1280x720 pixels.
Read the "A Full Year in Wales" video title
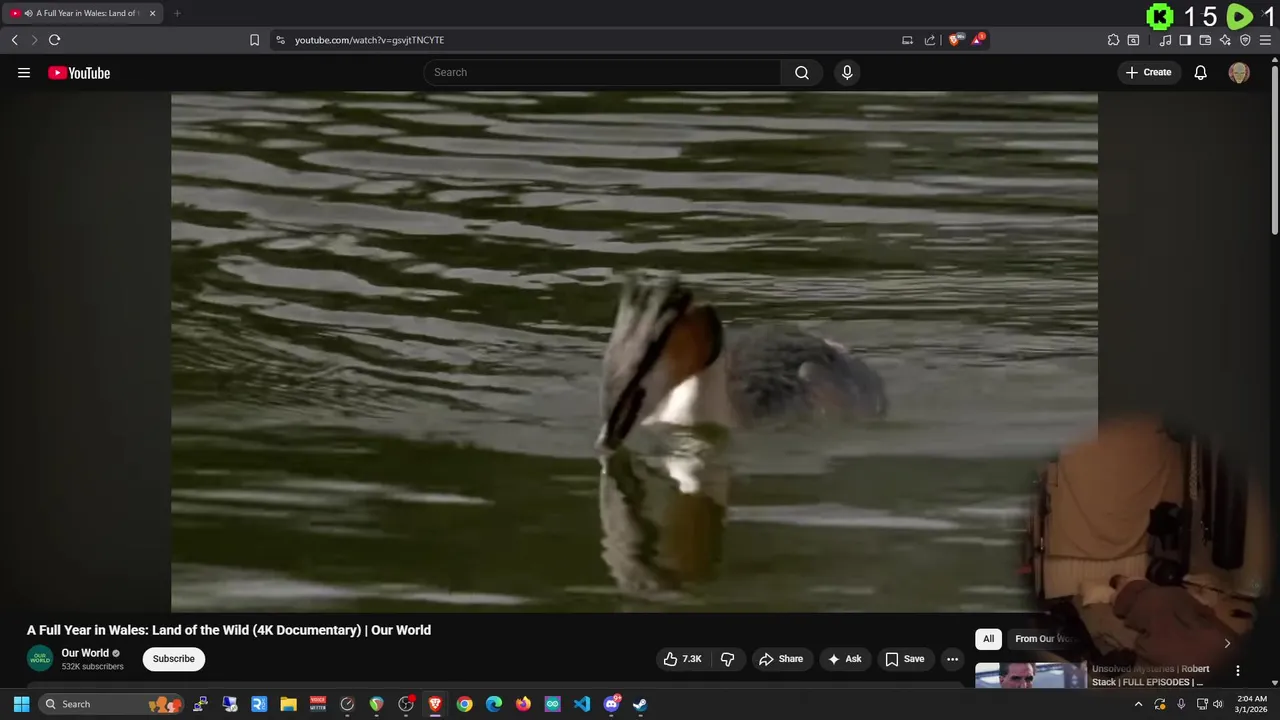coord(229,630)
